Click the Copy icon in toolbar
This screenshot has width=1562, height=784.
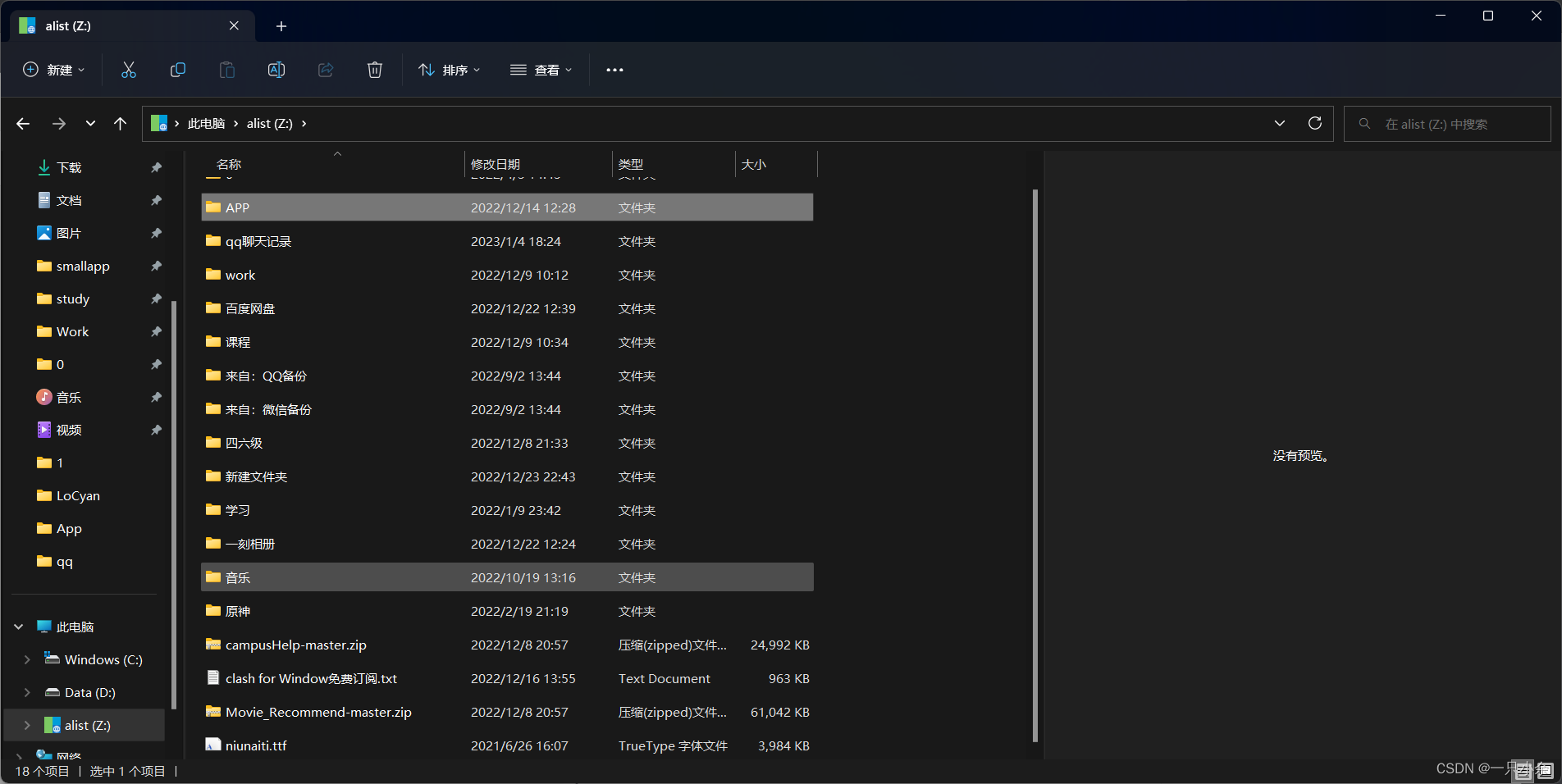tap(178, 70)
